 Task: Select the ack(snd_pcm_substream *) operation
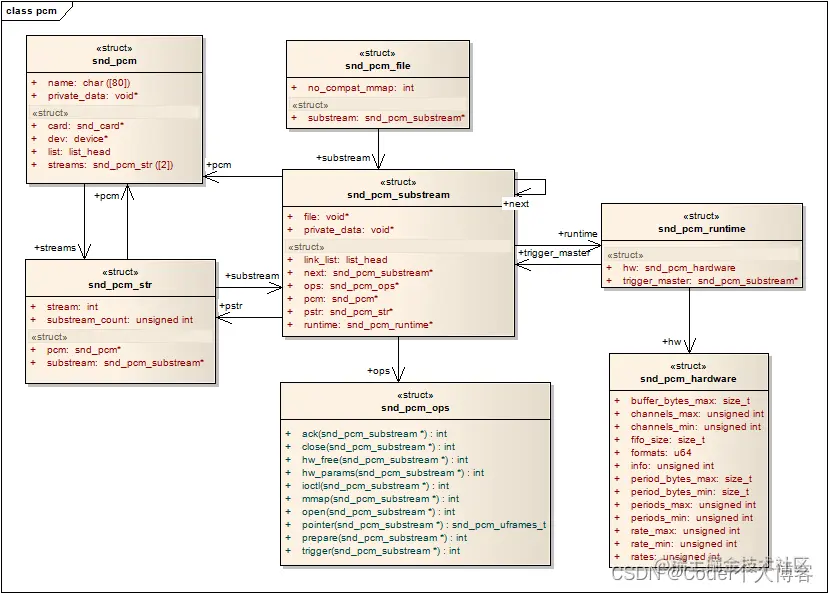(374, 434)
